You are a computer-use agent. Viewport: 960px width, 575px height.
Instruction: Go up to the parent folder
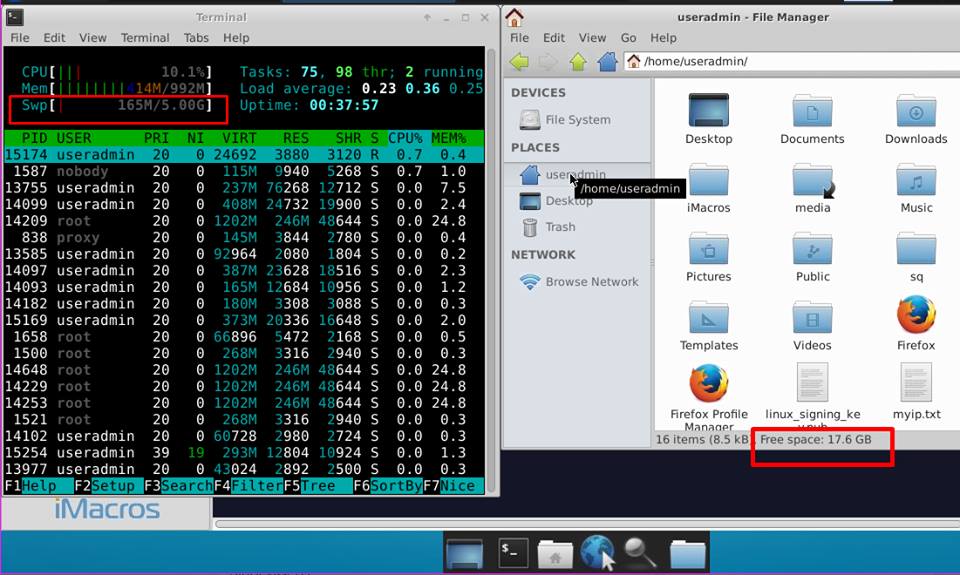578,62
